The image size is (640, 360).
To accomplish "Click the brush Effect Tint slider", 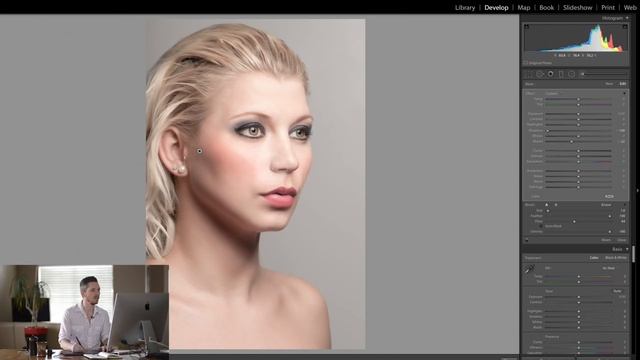I will [578, 104].
